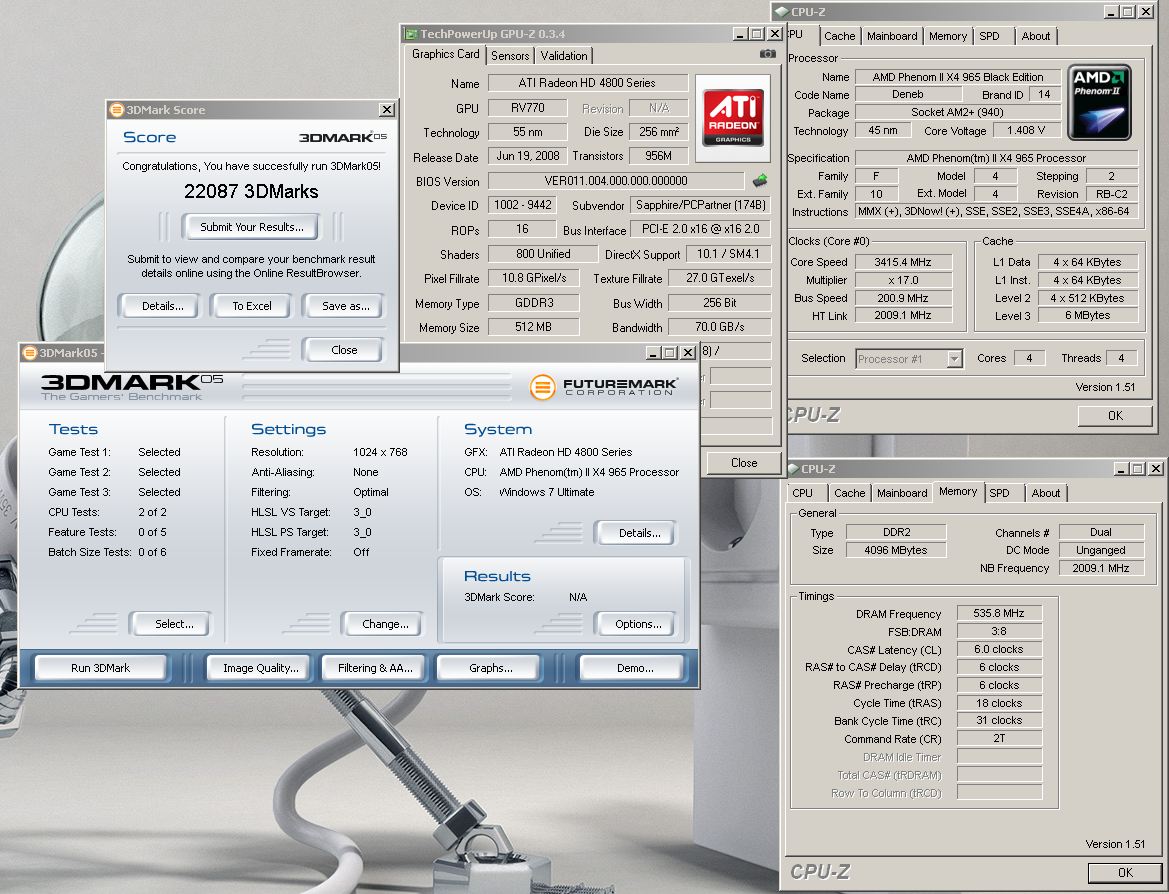
Task: Click Resolution value 1024 x 768
Action: (380, 452)
